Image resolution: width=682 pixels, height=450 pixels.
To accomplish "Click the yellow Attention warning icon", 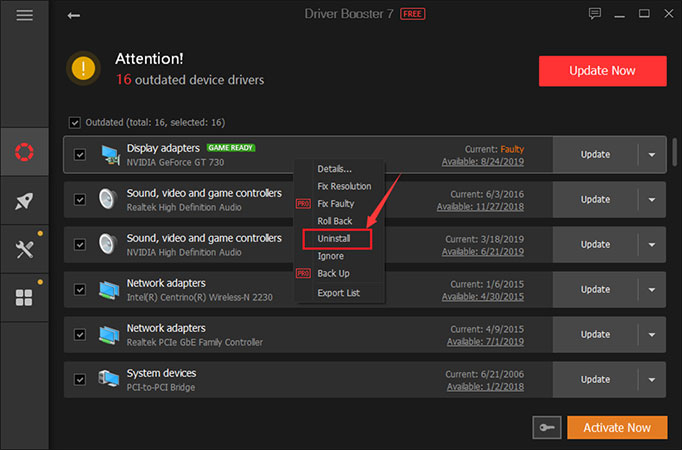I will pyautogui.click(x=84, y=68).
